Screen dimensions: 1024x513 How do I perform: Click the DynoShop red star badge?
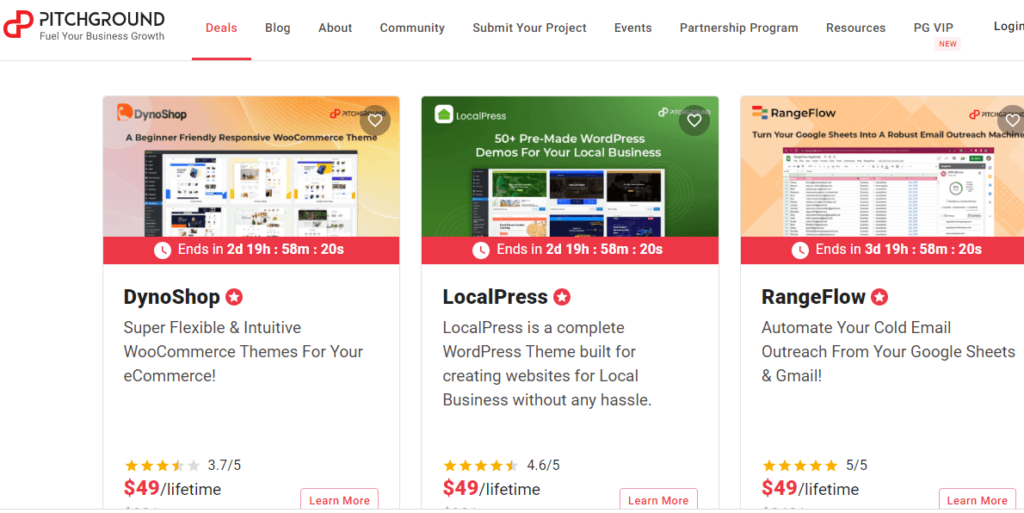click(234, 297)
